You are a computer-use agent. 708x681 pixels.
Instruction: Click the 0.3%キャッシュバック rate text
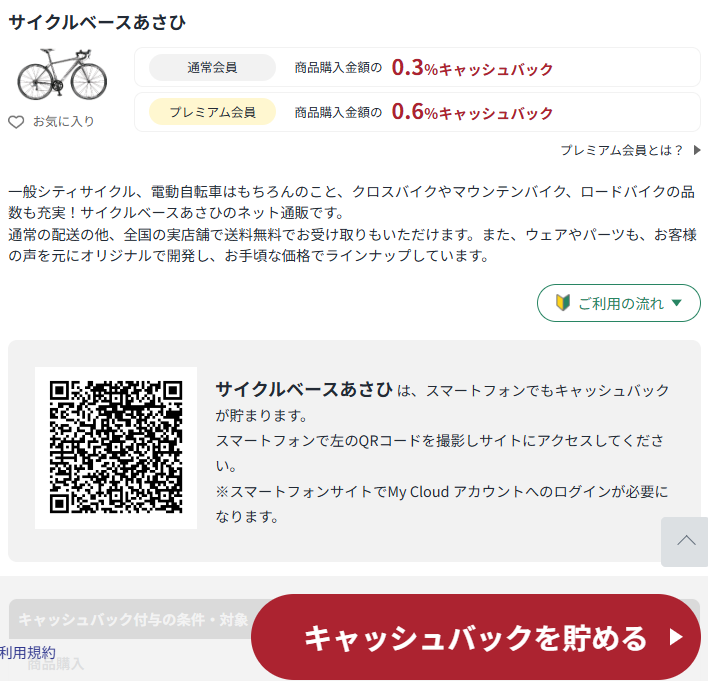tap(472, 68)
